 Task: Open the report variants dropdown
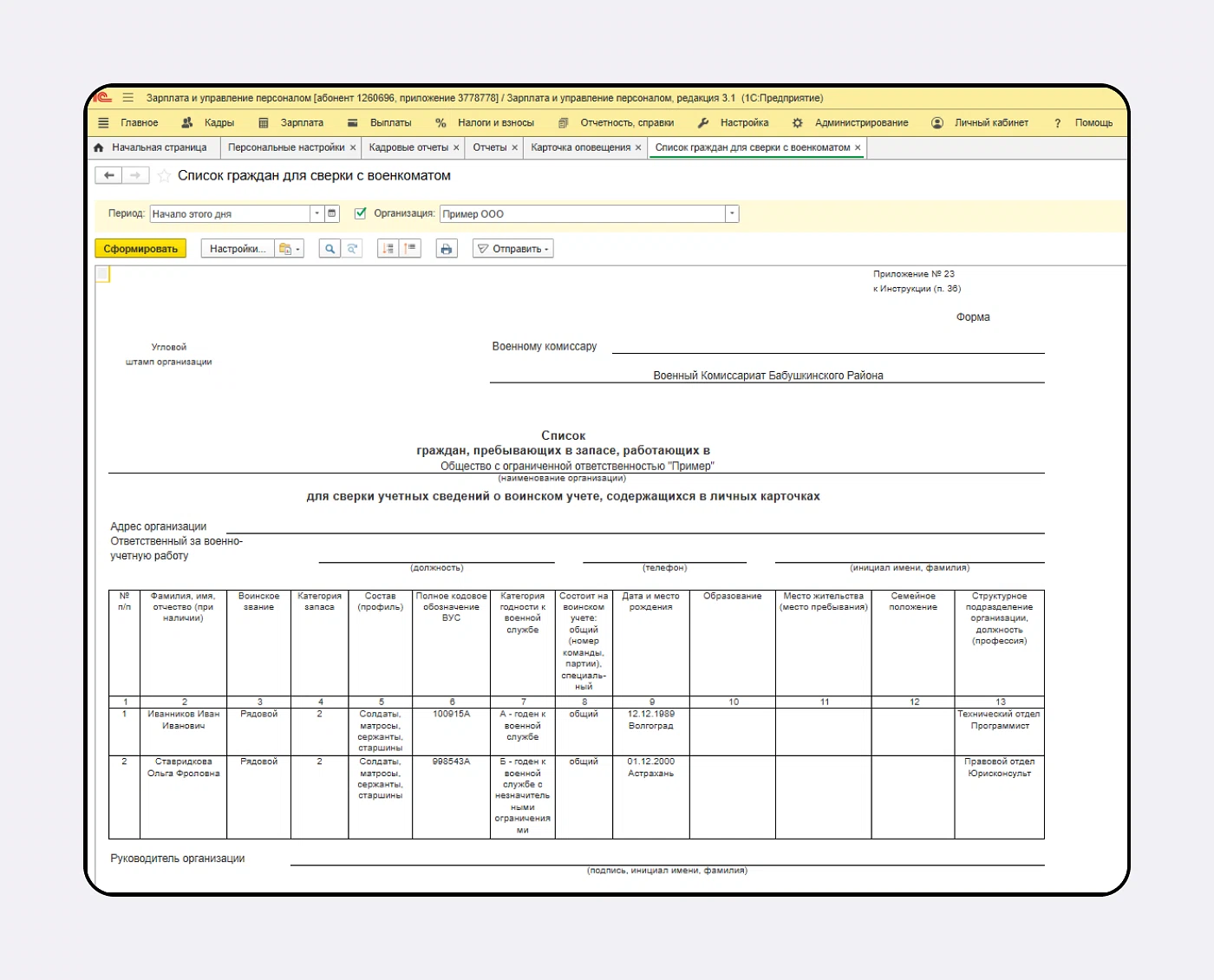point(290,249)
